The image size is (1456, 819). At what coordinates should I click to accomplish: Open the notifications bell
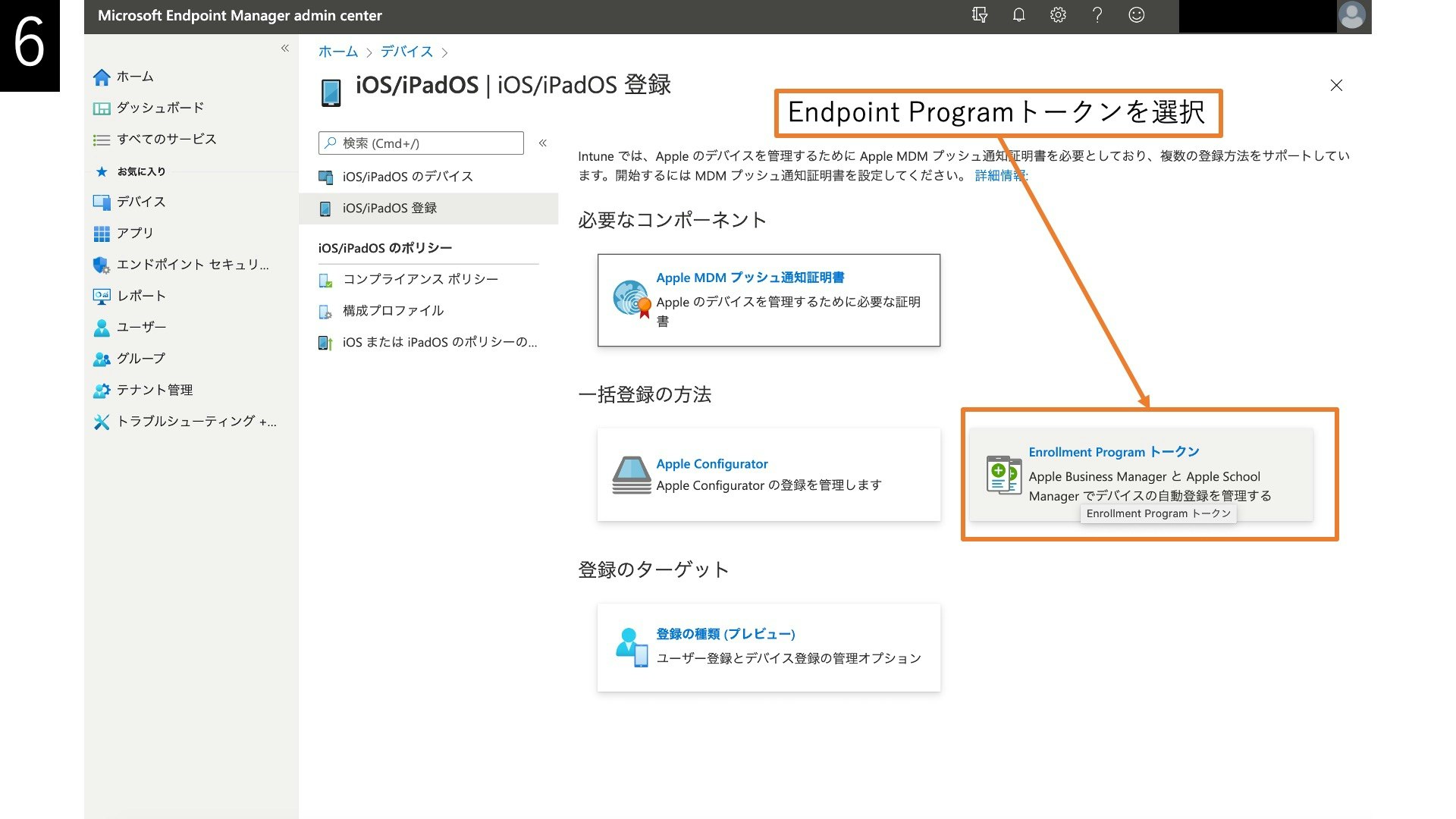(1018, 15)
